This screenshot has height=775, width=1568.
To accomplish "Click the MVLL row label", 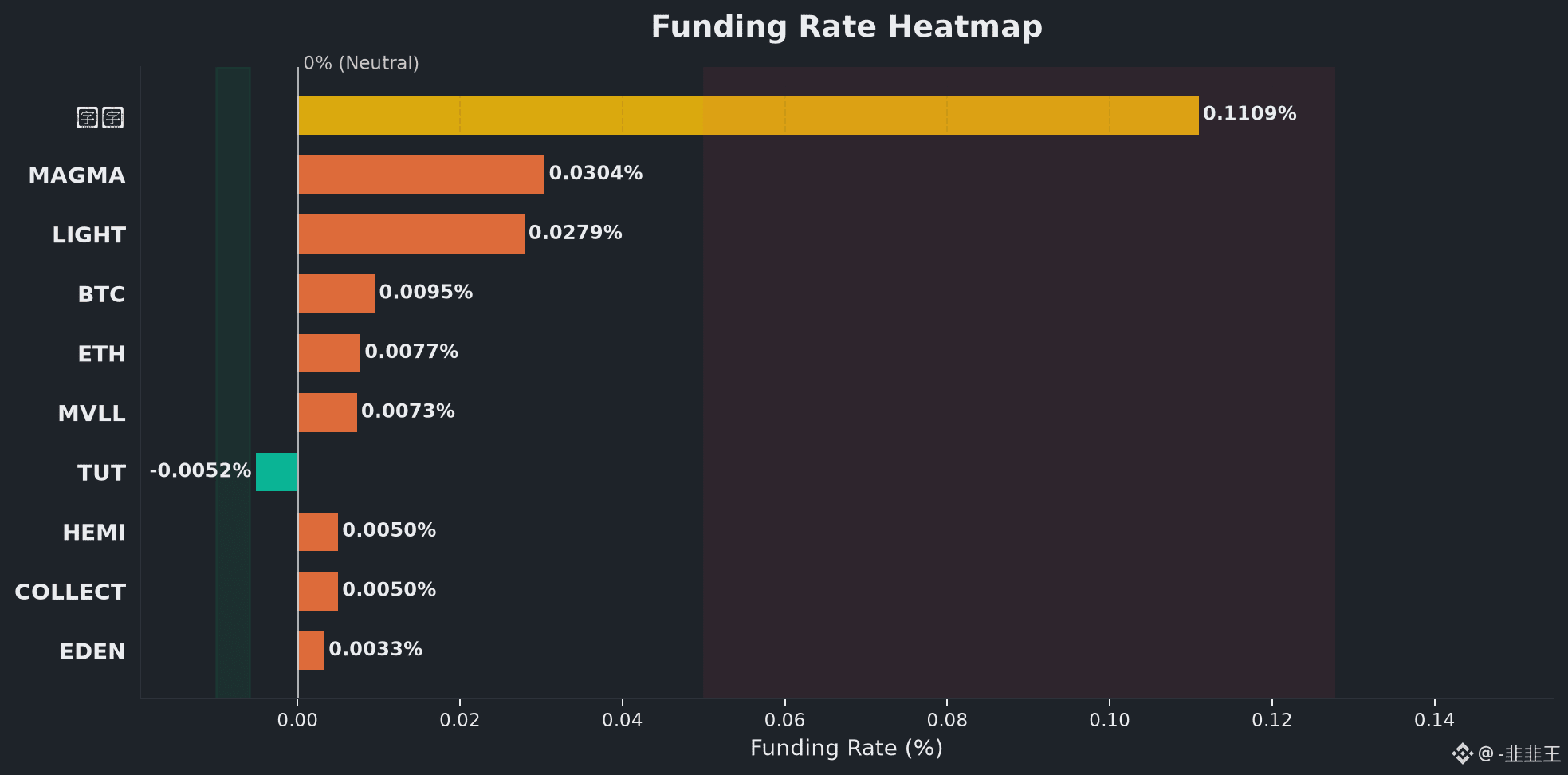I will pos(92,414).
